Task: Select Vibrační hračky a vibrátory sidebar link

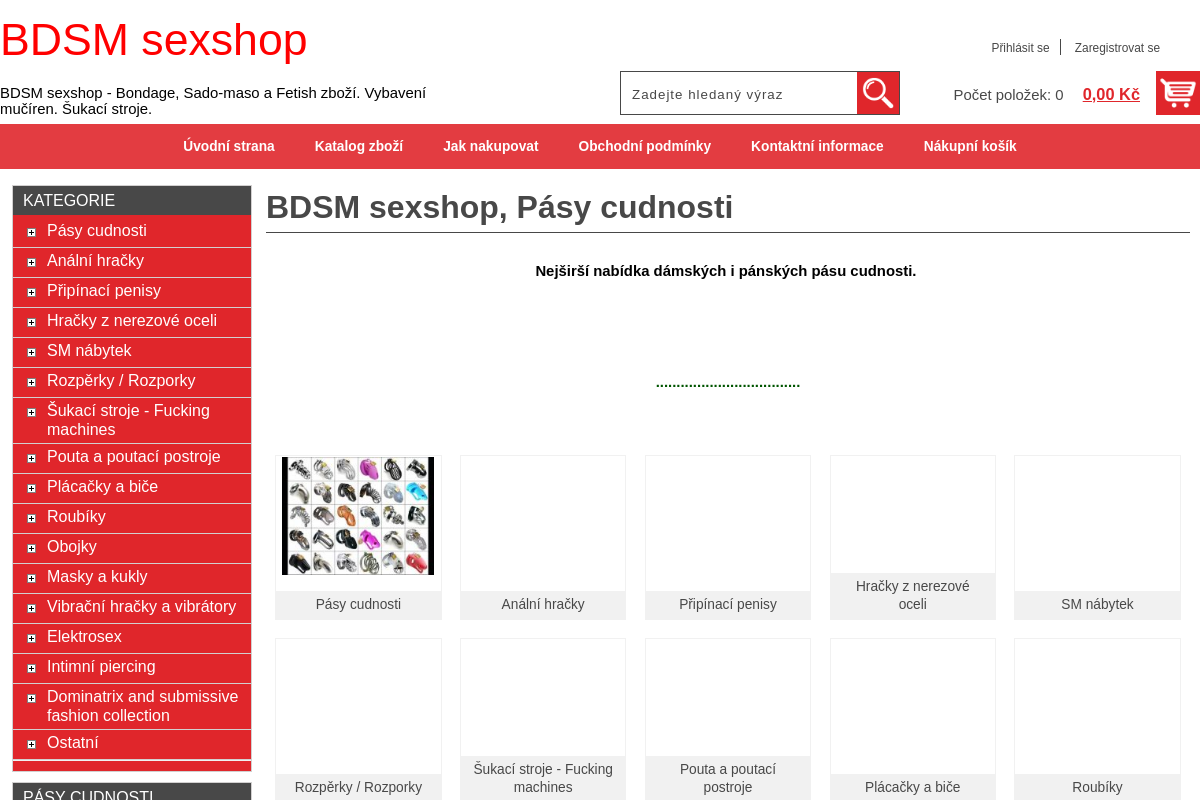Action: [141, 607]
